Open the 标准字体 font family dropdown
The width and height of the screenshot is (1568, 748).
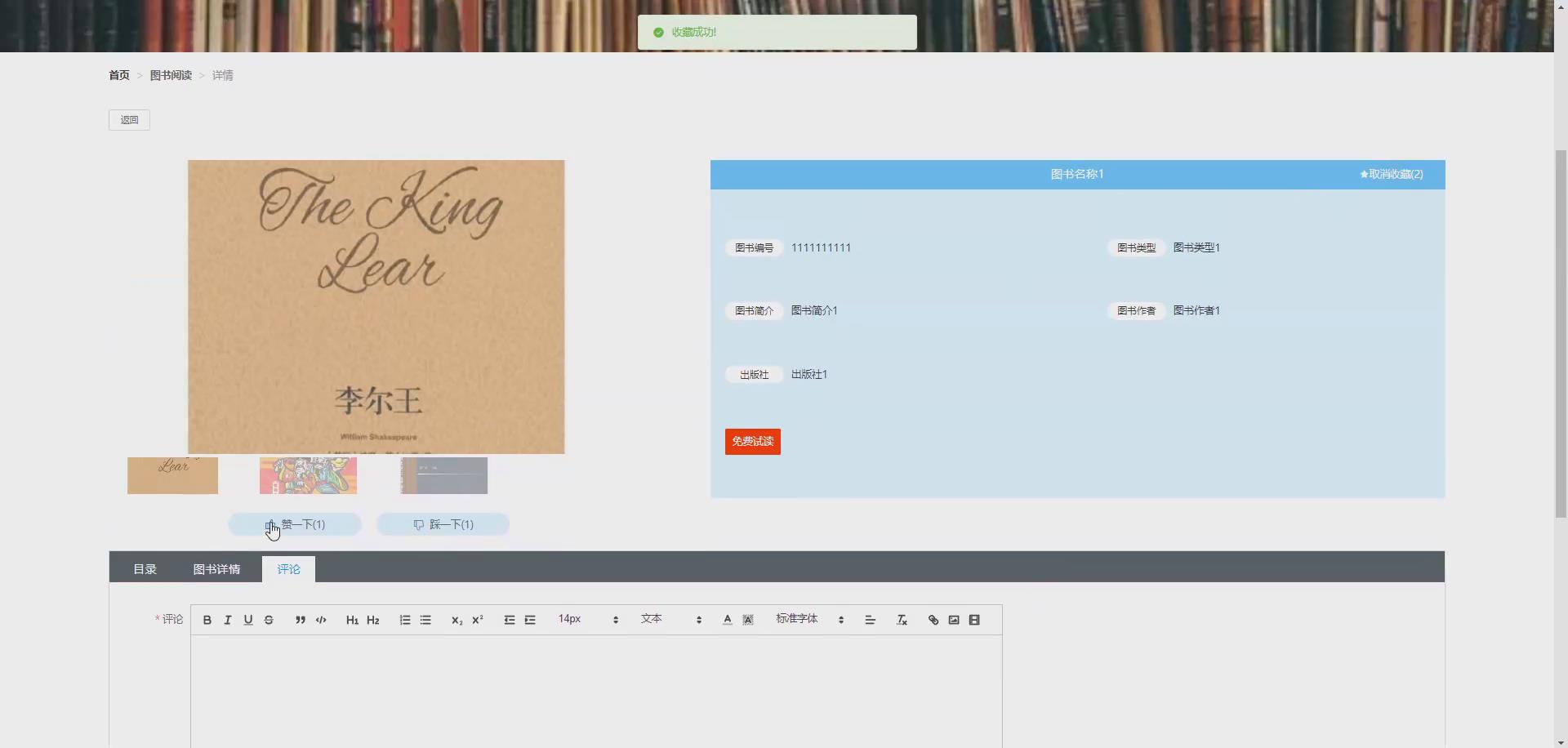pos(810,620)
